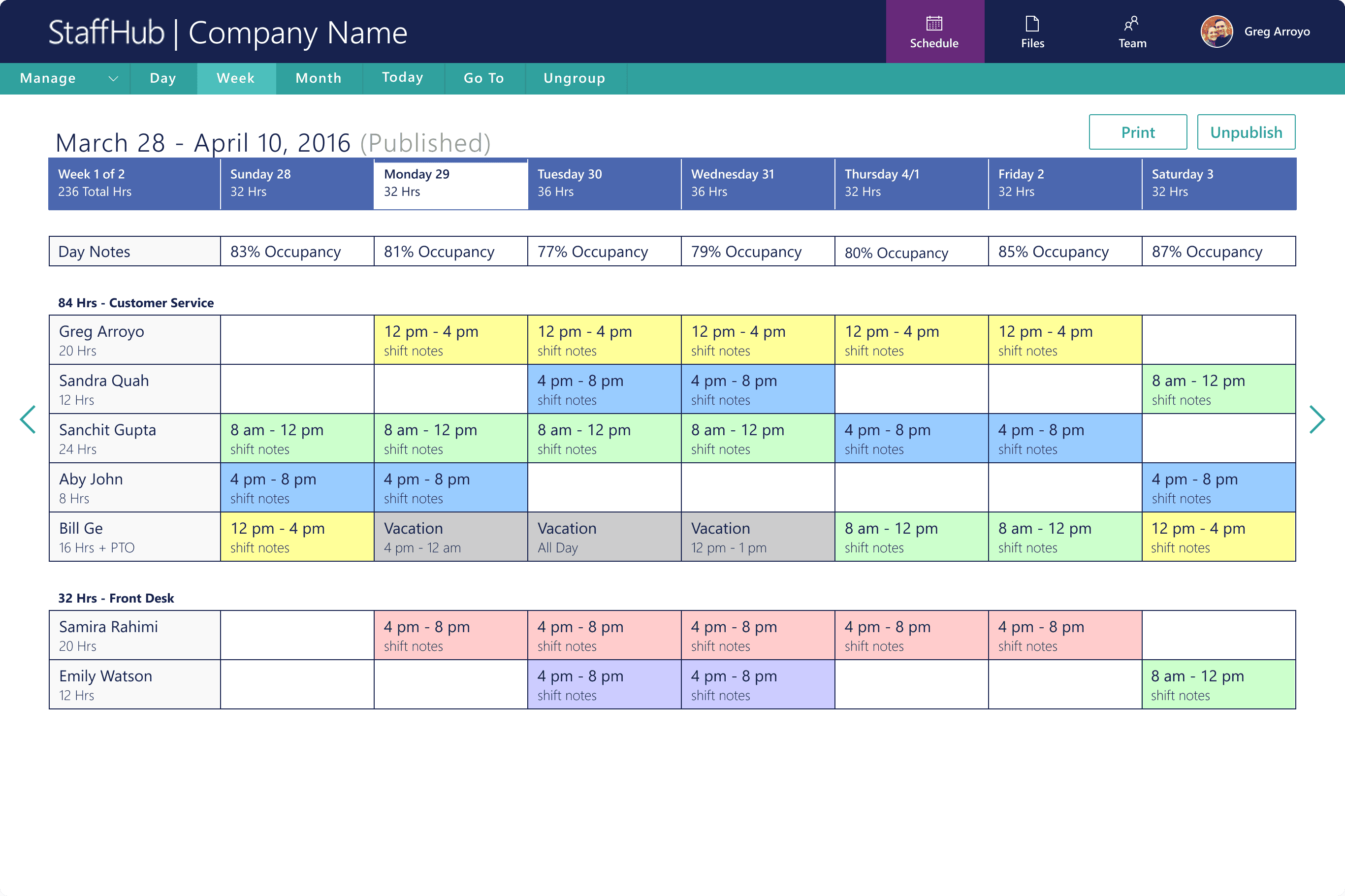Click the 32 Hrs - Front Desk group heading

click(x=116, y=598)
